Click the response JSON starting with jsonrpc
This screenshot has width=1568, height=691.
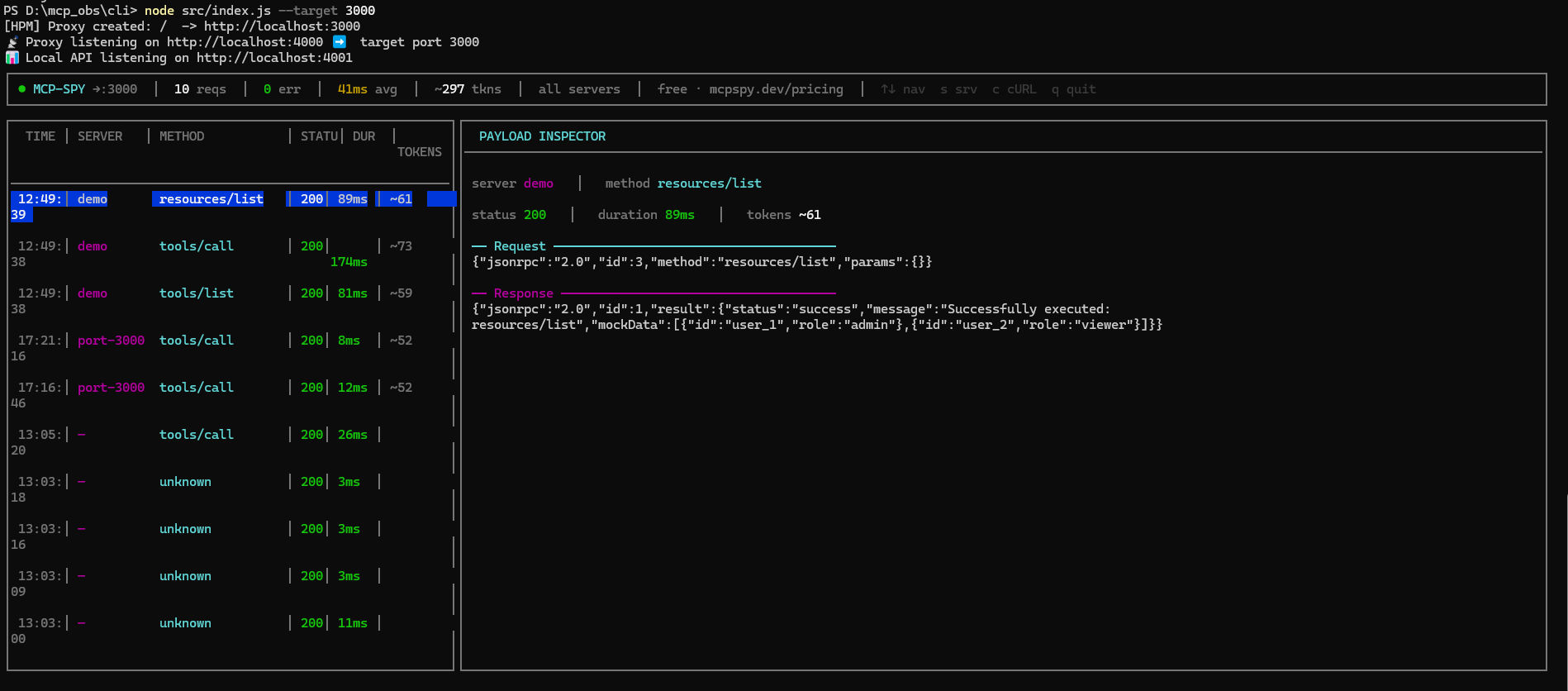coord(817,317)
